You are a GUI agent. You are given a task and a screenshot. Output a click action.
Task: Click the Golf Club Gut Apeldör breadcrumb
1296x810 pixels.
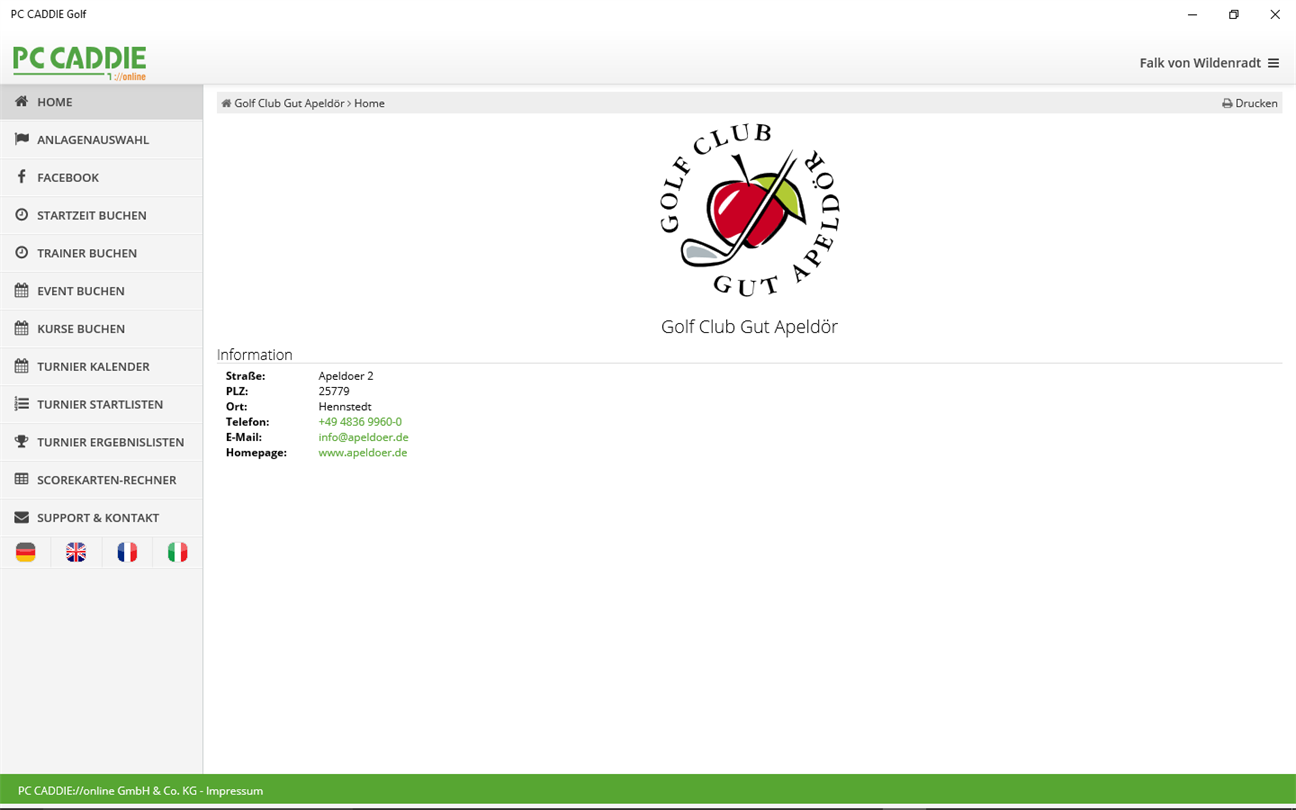pos(289,103)
